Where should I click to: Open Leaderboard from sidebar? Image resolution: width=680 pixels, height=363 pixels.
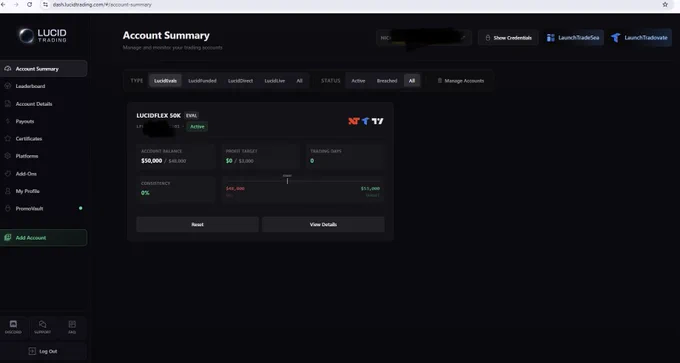(x=43, y=86)
